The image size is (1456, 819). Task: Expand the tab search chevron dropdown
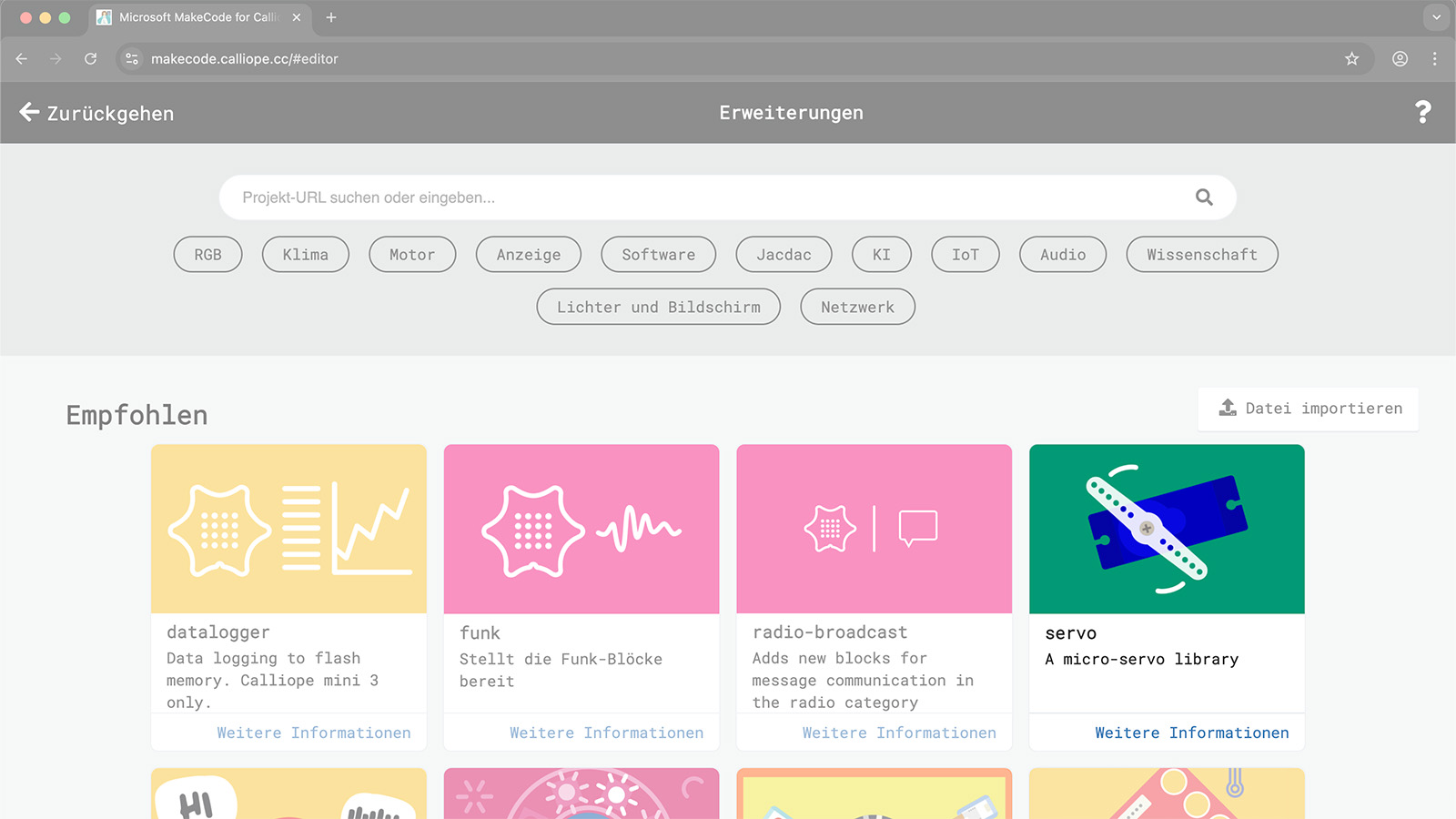pos(1436,17)
